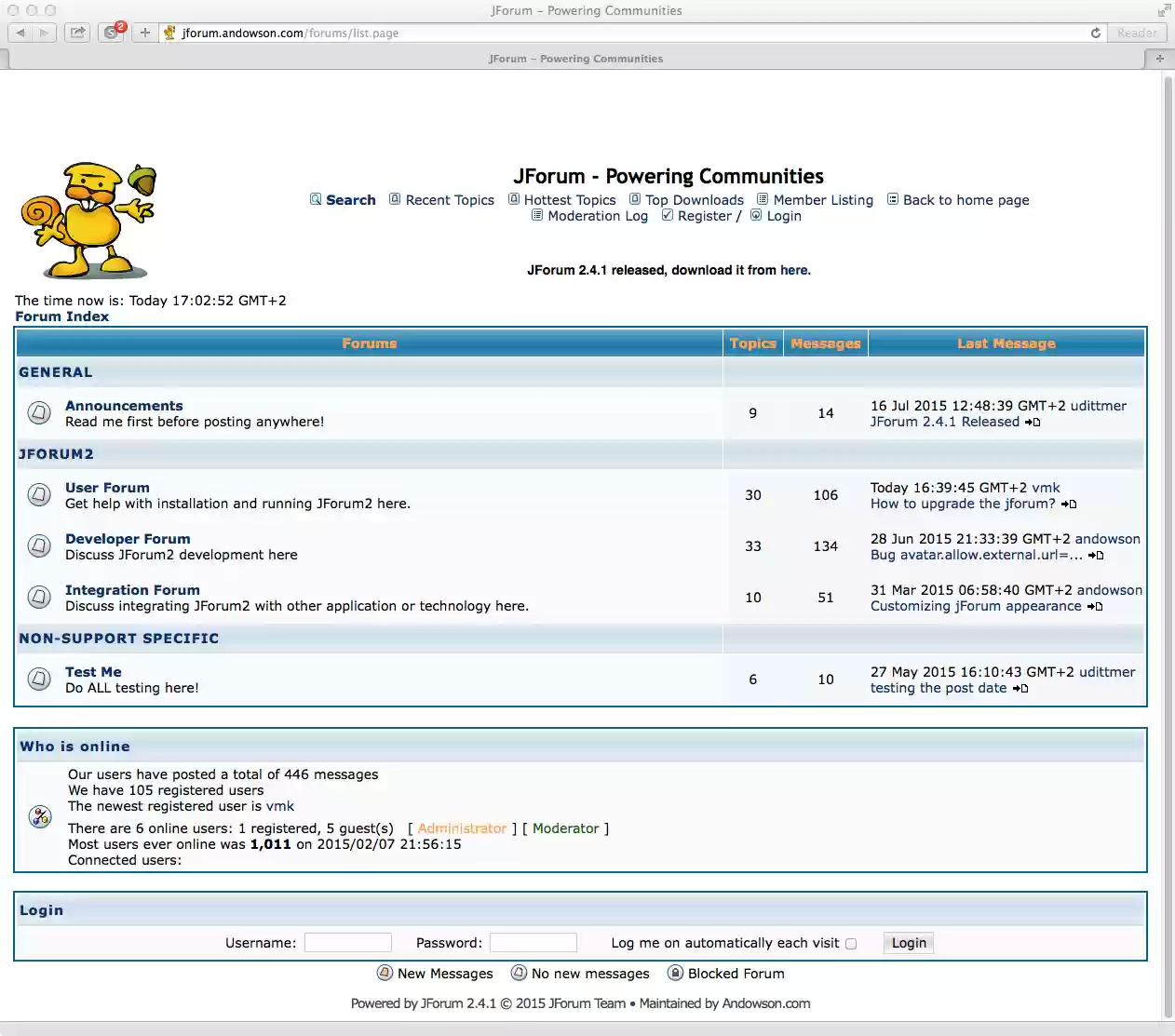Click the JForum squirrel mascot logo
Screen dimensions: 1175x1036
(88, 221)
